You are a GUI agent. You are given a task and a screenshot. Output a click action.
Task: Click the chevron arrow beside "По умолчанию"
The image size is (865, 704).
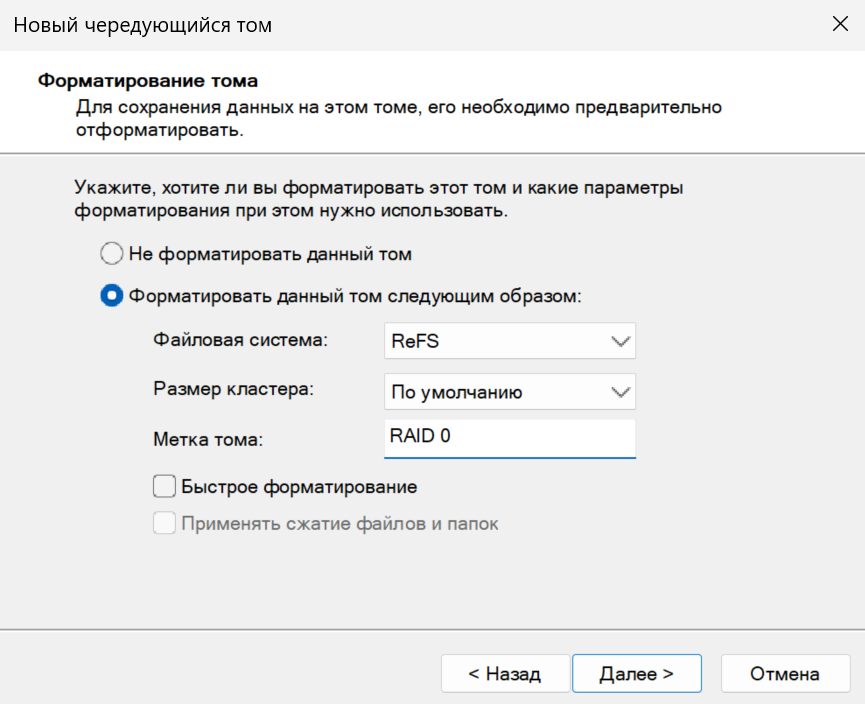[x=620, y=392]
